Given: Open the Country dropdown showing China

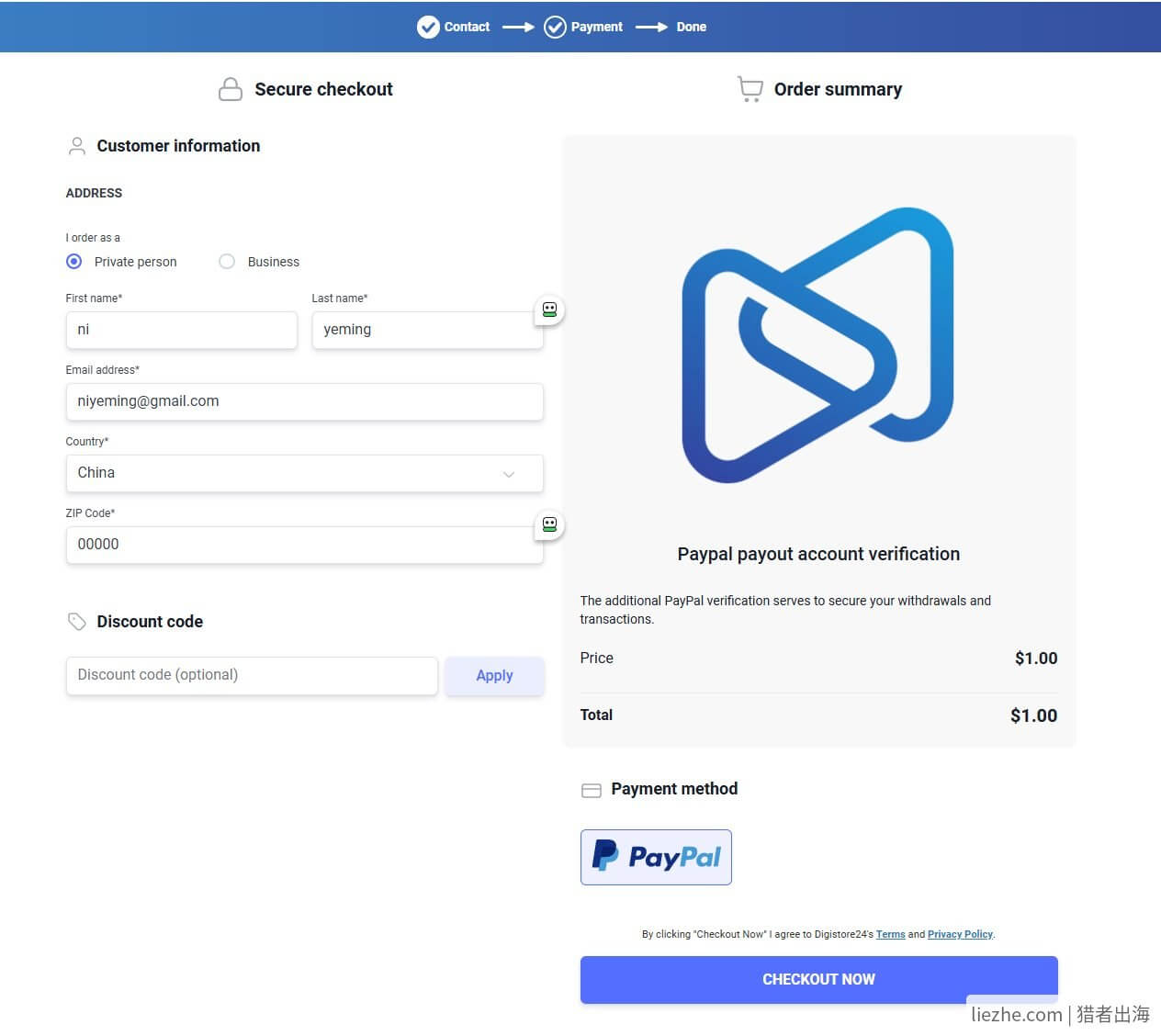Looking at the screenshot, I should click(x=304, y=474).
